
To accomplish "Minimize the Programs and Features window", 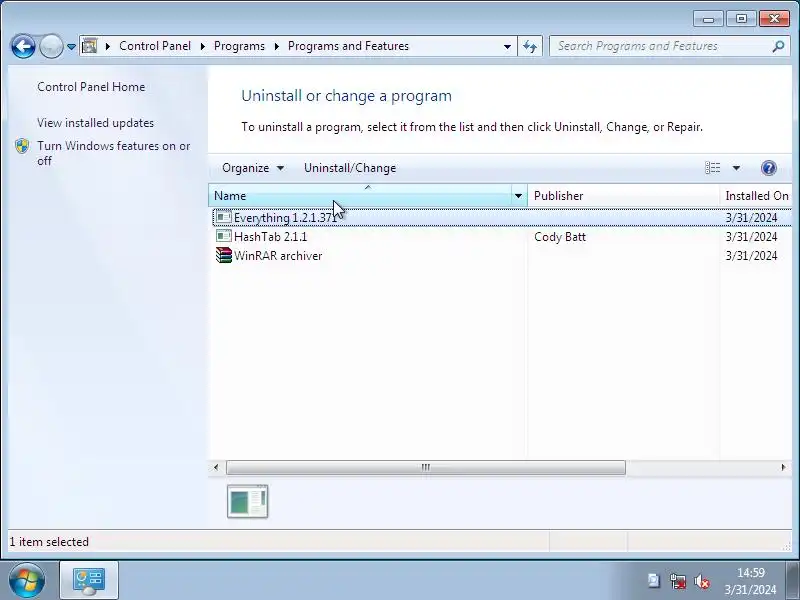I will click(708, 19).
